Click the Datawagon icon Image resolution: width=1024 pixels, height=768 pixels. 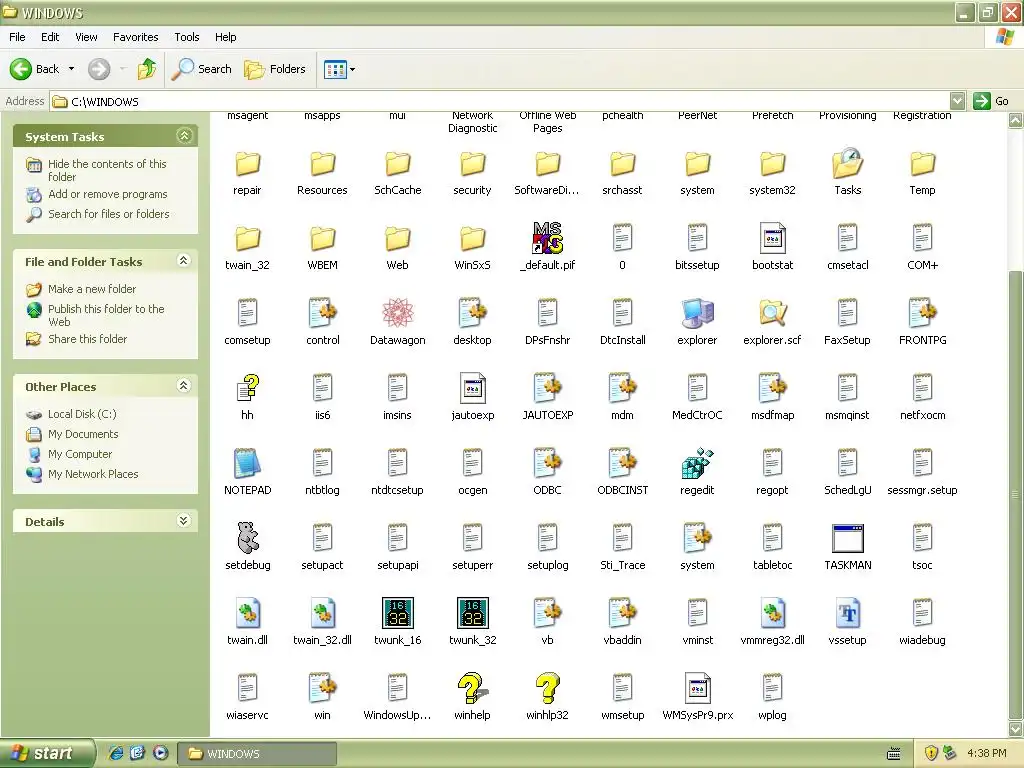point(397,313)
